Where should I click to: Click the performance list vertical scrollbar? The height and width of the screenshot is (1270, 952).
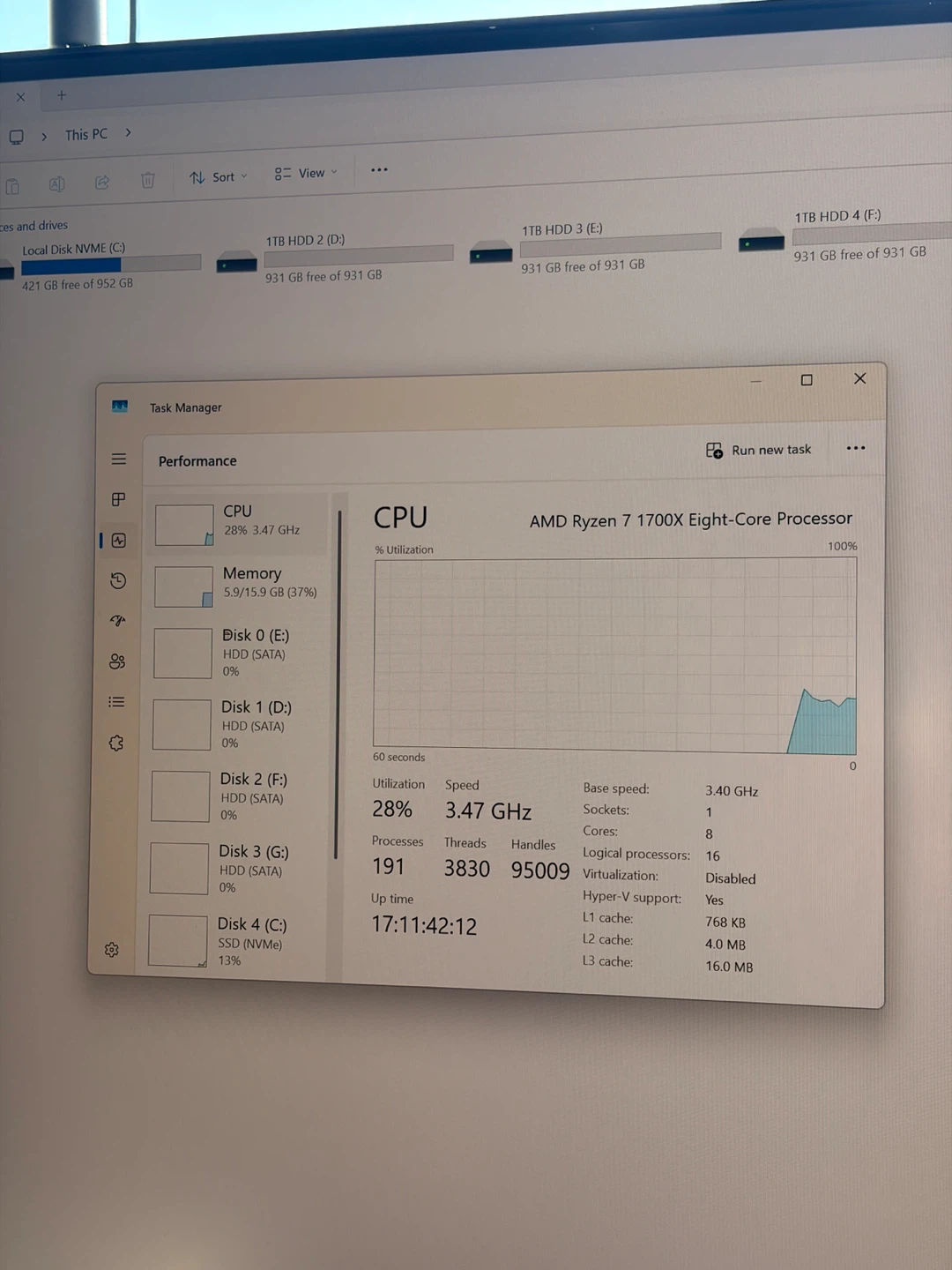(x=338, y=684)
